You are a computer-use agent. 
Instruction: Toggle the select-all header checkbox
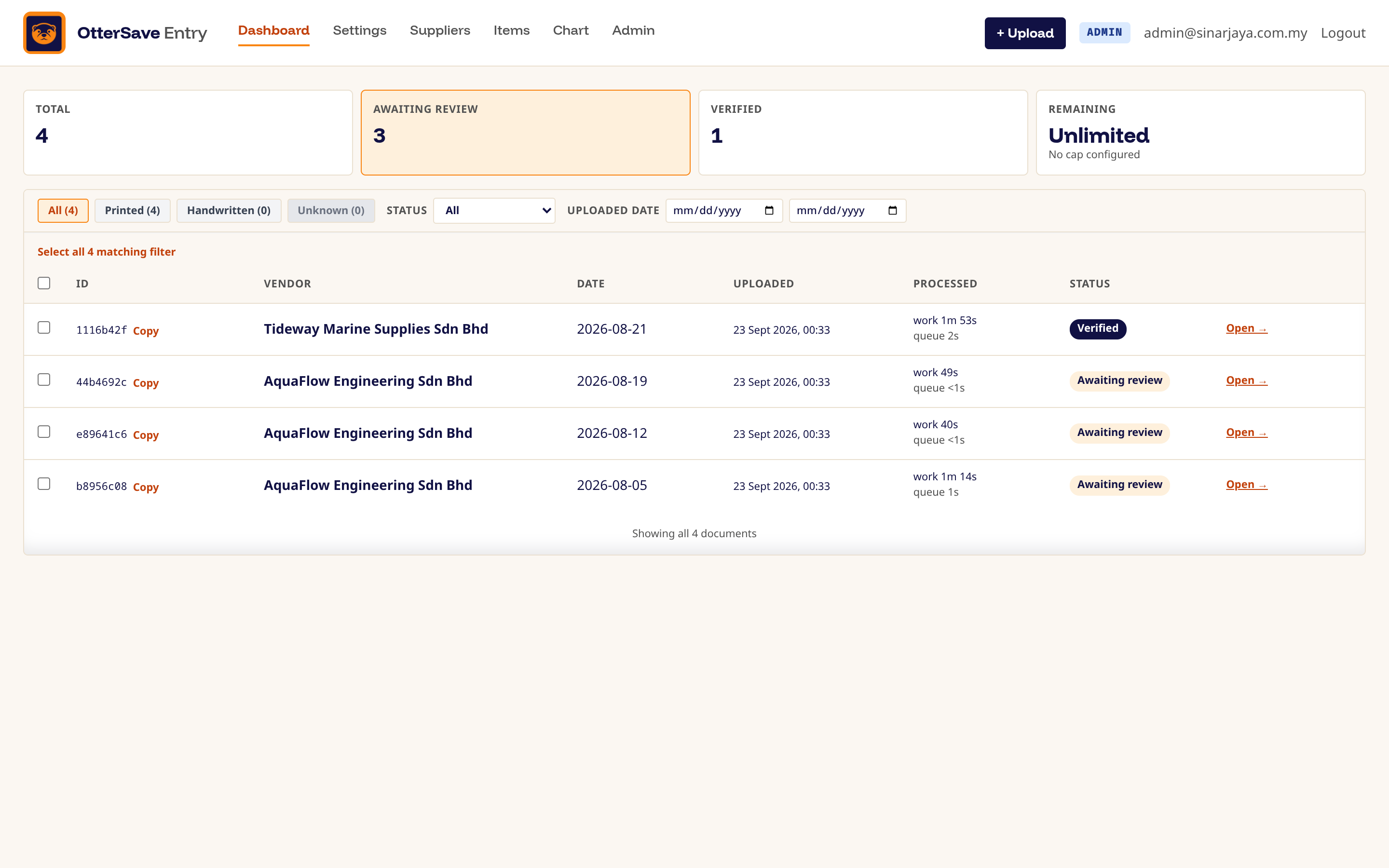[x=43, y=283]
